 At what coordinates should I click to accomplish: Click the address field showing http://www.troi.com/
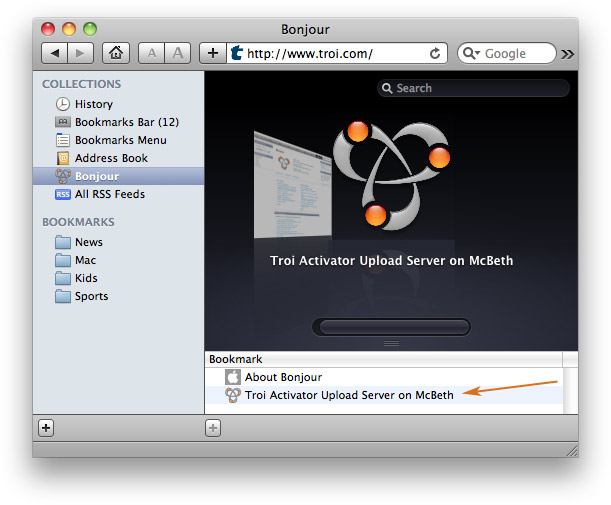[337, 53]
